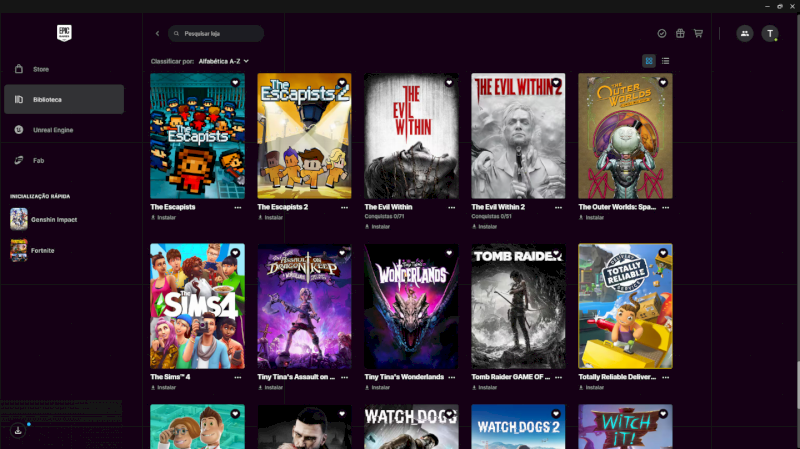Install Tiny Tina's Wonderlands
Viewport: 800px width, 449px height.
(378, 387)
